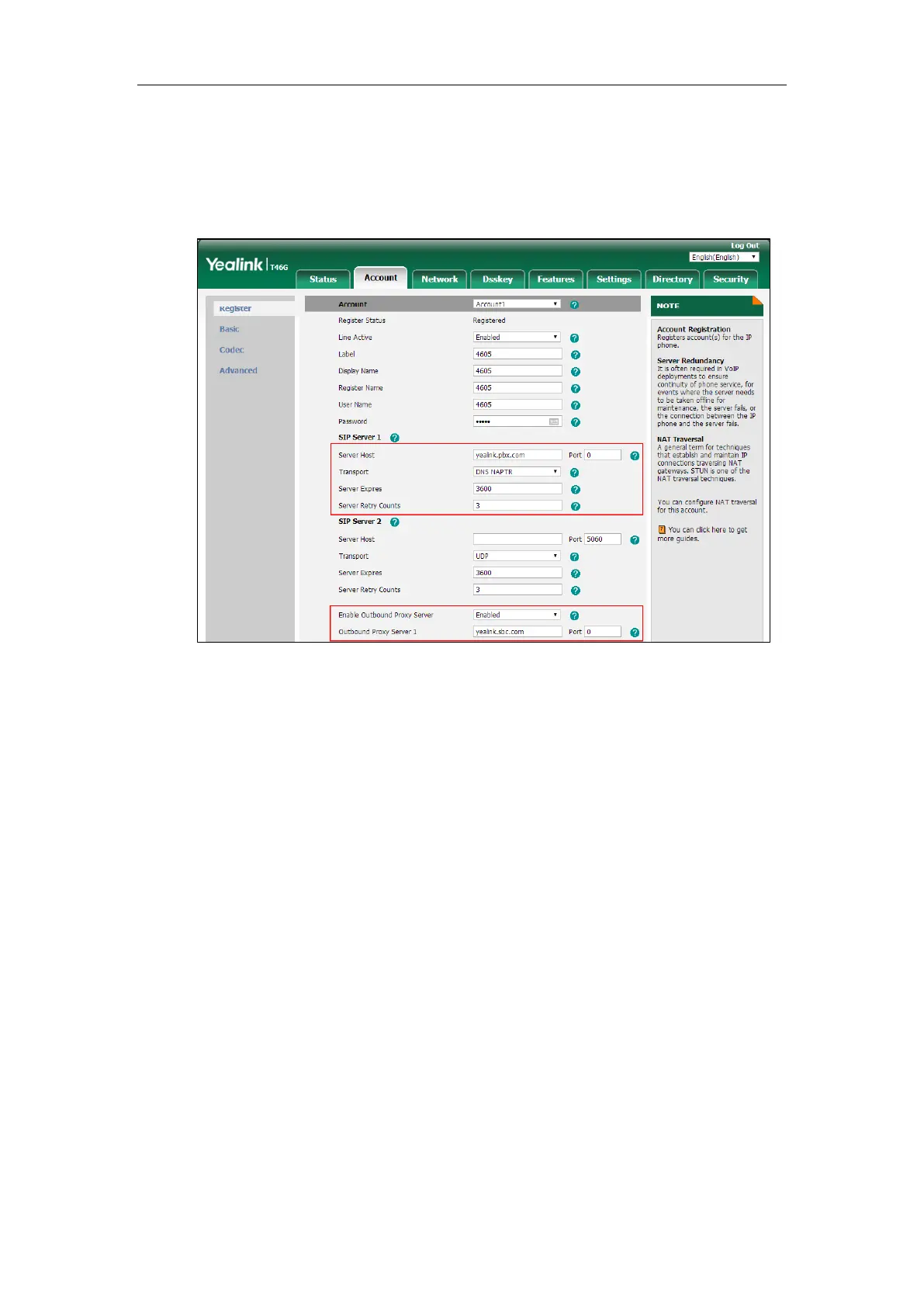Click help icon next to Account dropdown
The image size is (924, 1307).
574,305
